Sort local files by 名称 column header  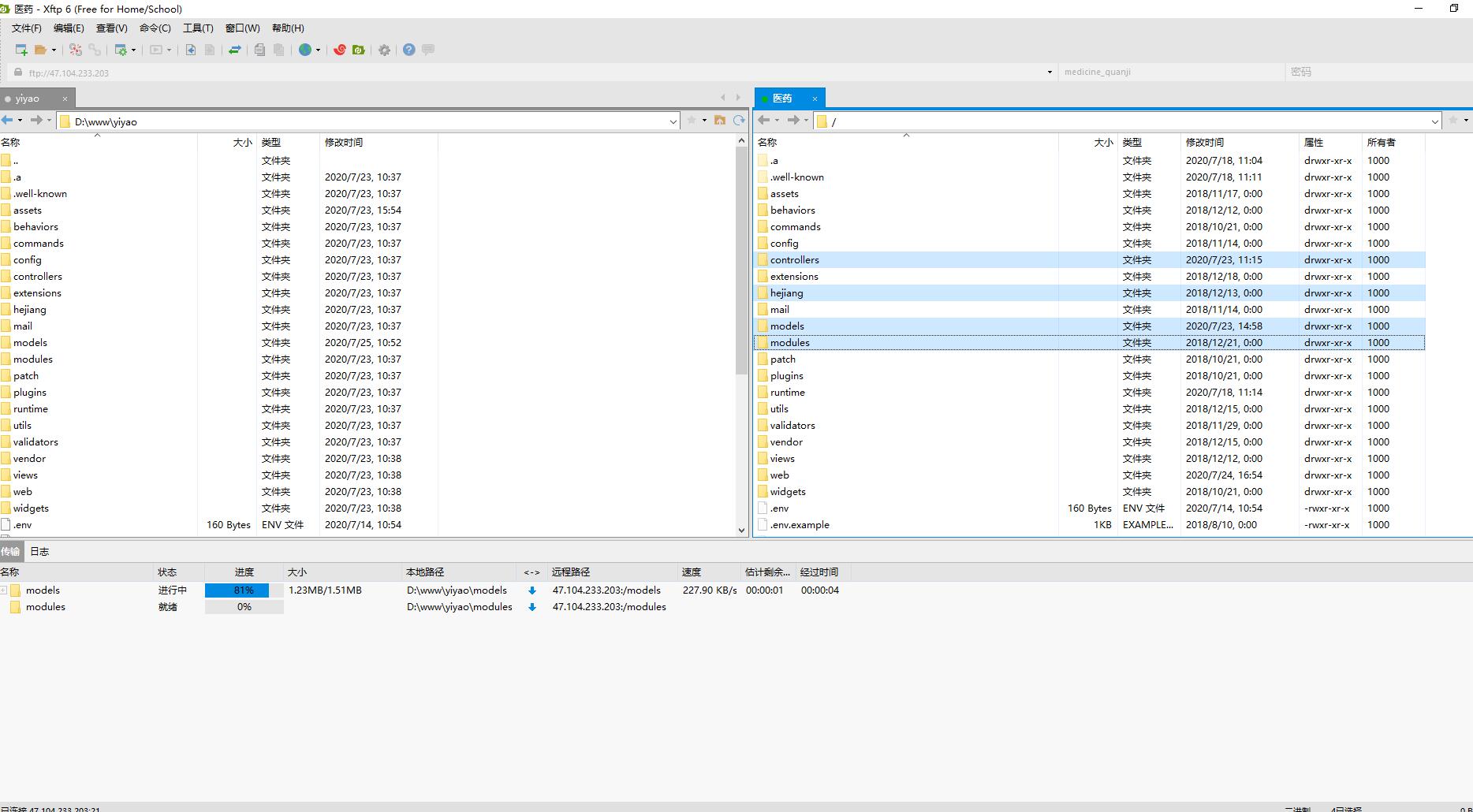pyautogui.click(x=11, y=143)
